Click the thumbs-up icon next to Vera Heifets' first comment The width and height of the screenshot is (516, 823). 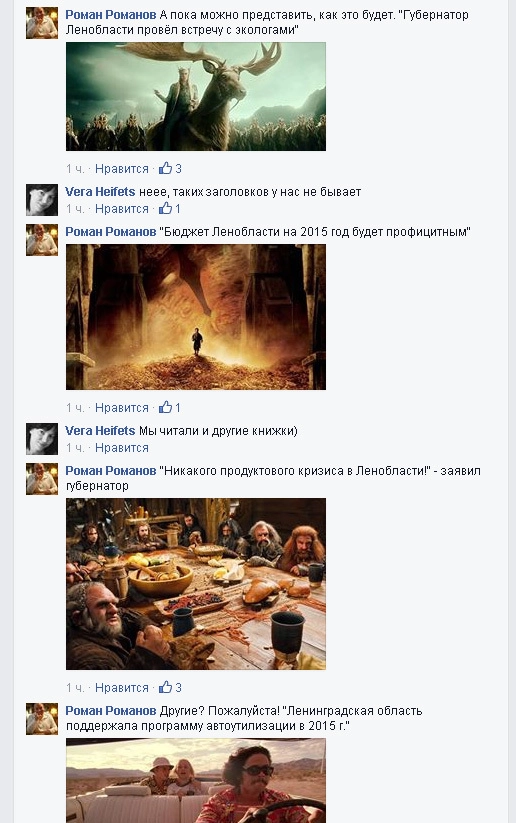[x=165, y=208]
